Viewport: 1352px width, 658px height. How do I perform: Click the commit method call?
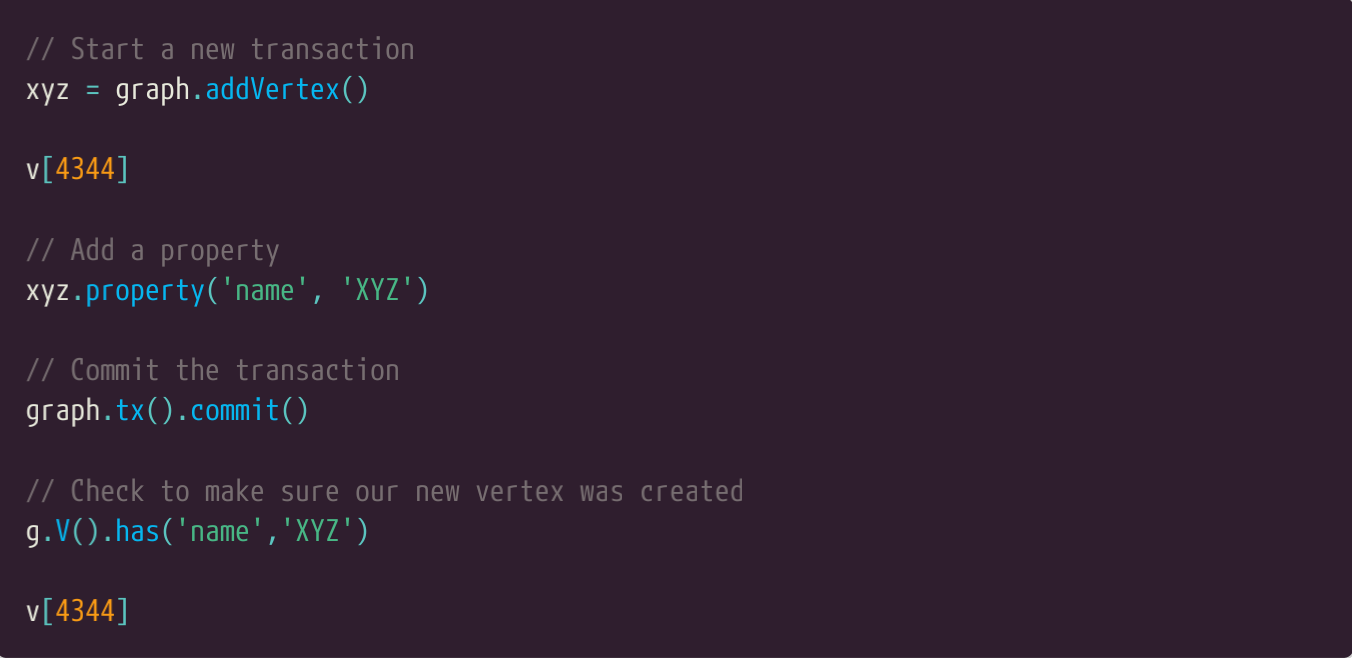point(235,411)
